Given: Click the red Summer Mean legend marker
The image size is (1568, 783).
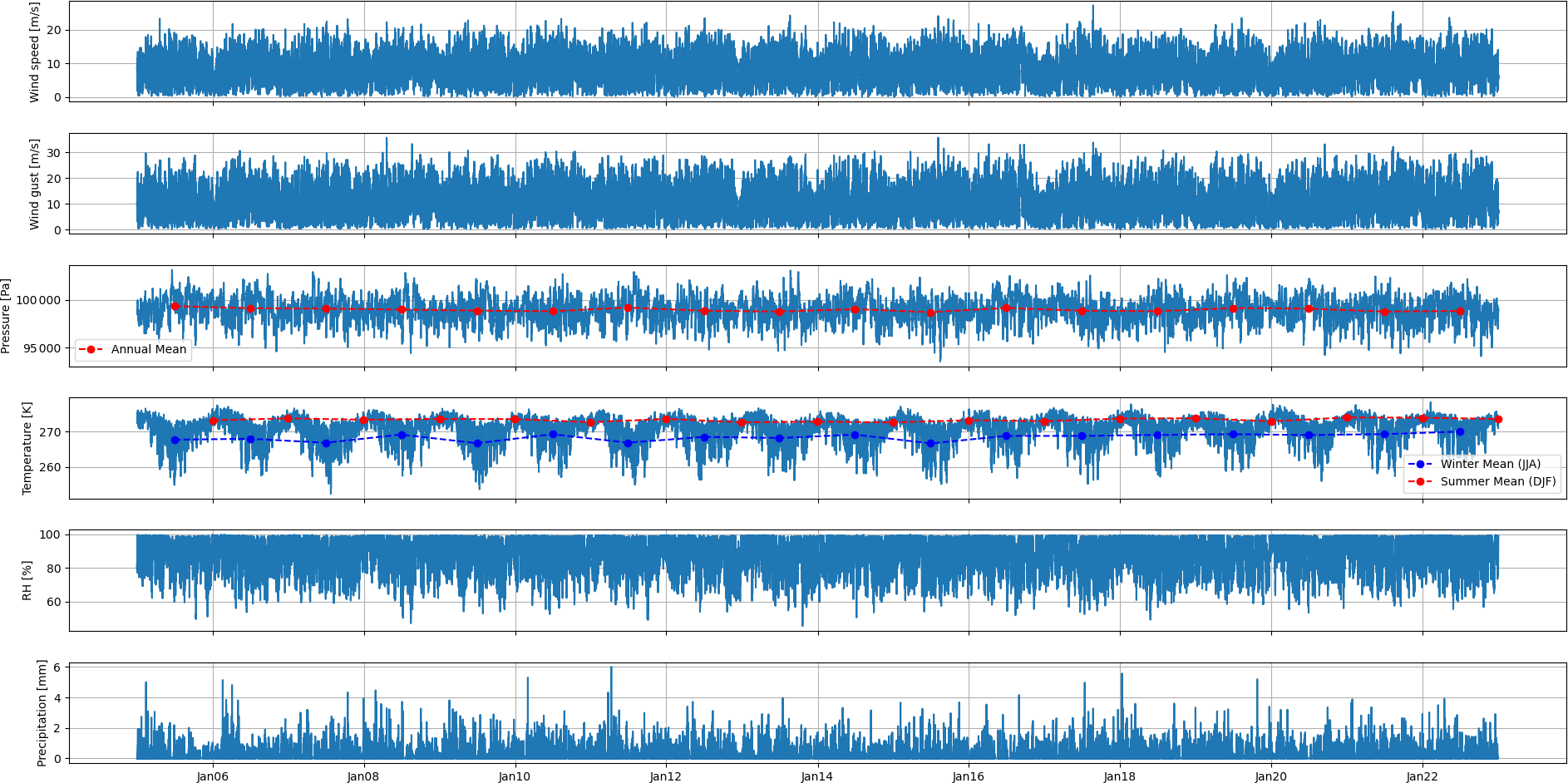Looking at the screenshot, I should click(x=1420, y=481).
